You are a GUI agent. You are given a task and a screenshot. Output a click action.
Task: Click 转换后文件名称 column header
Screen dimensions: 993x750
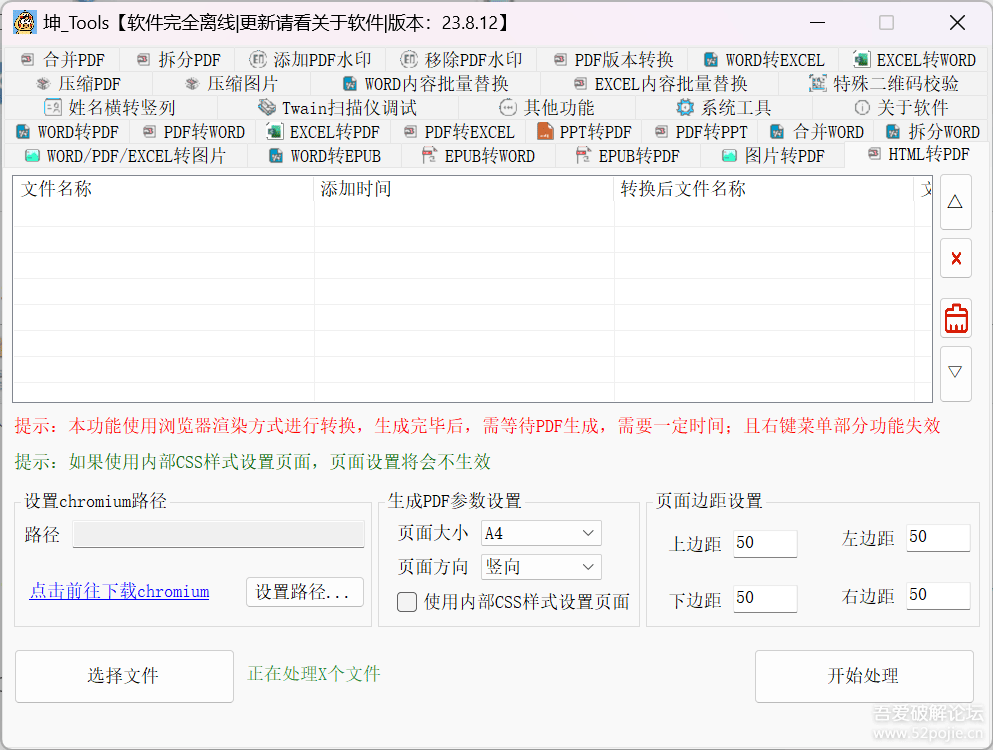point(764,189)
